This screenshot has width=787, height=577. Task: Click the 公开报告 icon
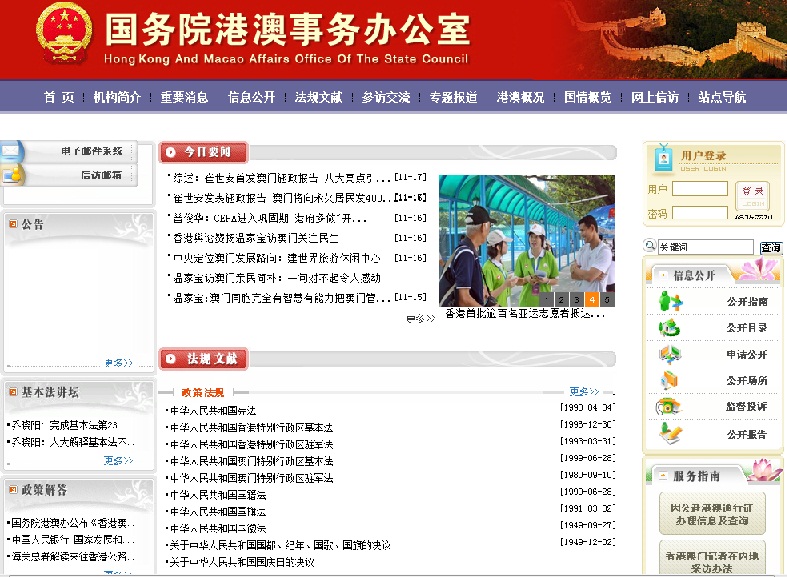(x=670, y=433)
